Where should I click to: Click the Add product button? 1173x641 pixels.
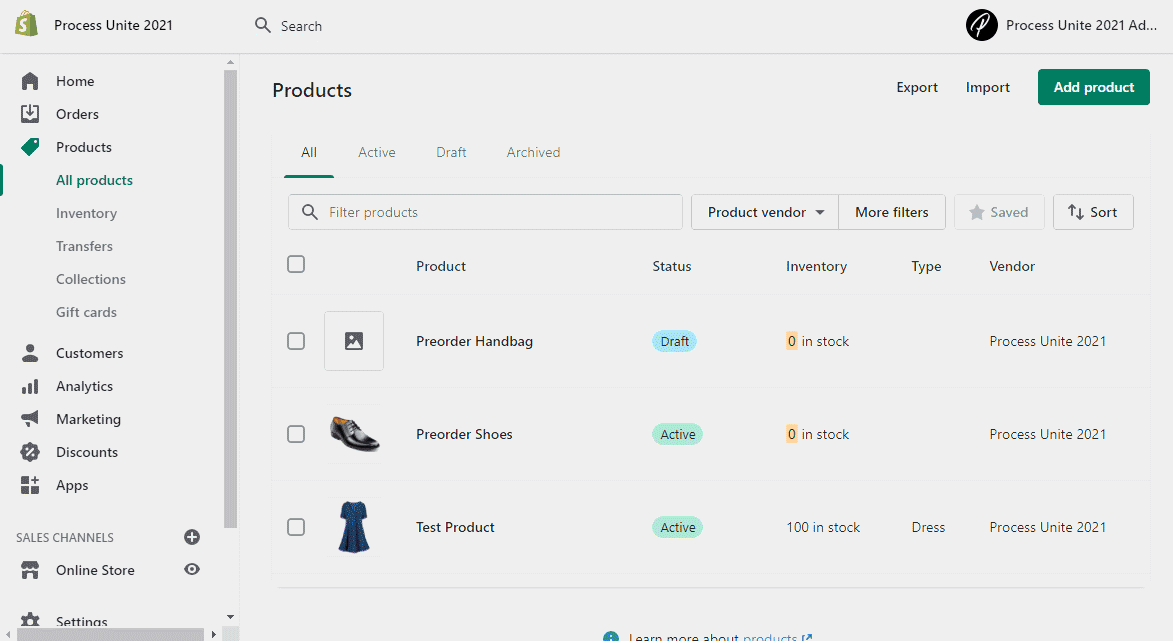[1094, 88]
